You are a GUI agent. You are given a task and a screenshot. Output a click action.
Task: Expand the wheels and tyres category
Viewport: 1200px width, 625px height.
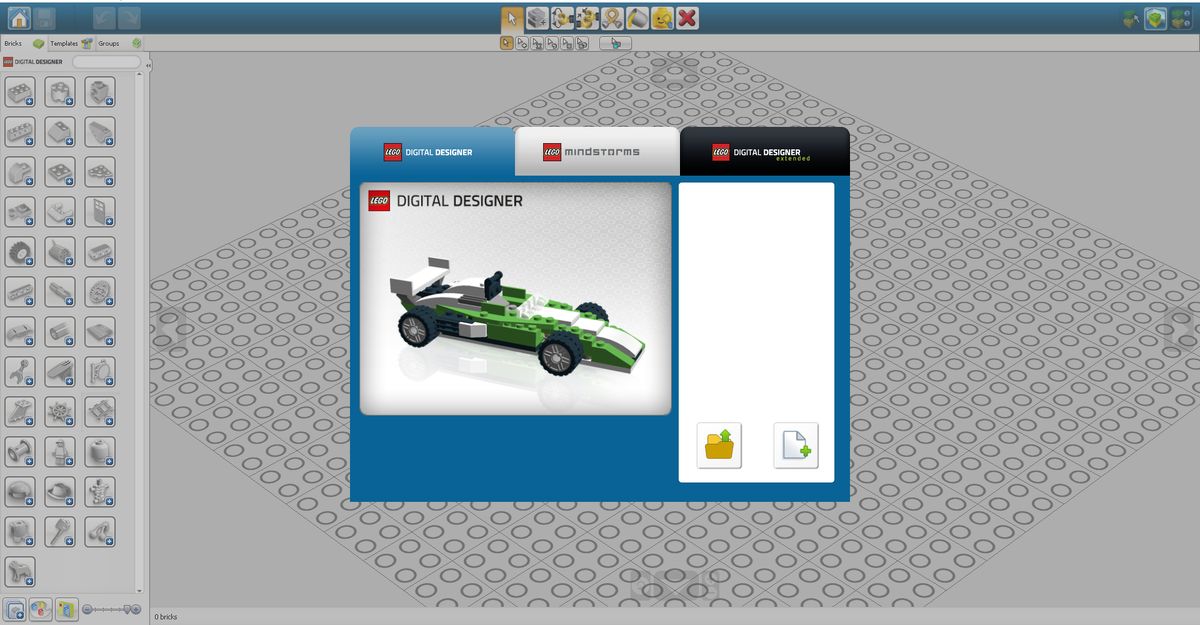(20, 252)
